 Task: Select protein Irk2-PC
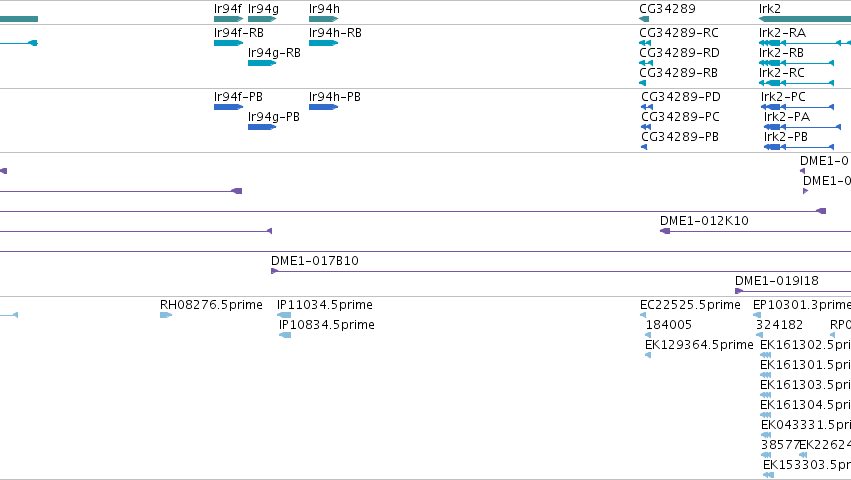click(797, 107)
